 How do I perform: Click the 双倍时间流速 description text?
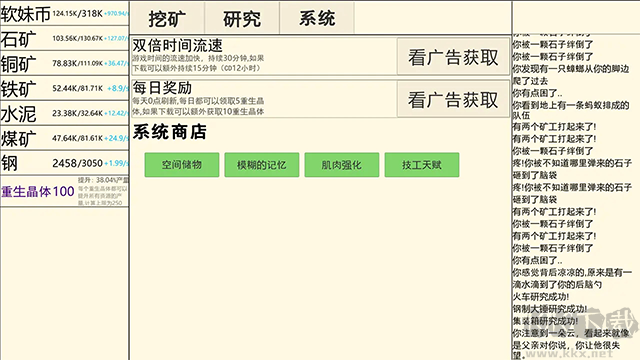click(x=198, y=63)
